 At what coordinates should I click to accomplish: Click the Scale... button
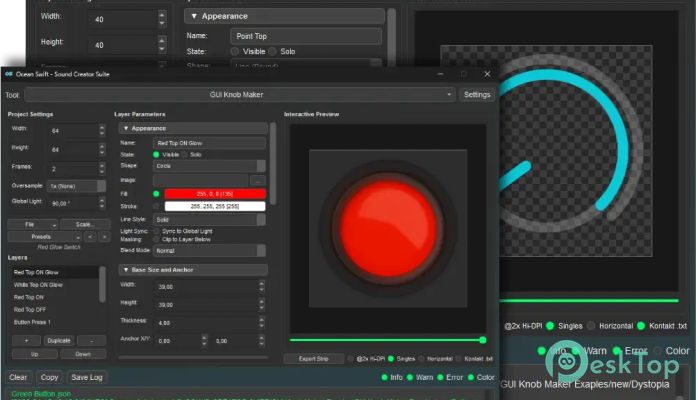coord(85,224)
